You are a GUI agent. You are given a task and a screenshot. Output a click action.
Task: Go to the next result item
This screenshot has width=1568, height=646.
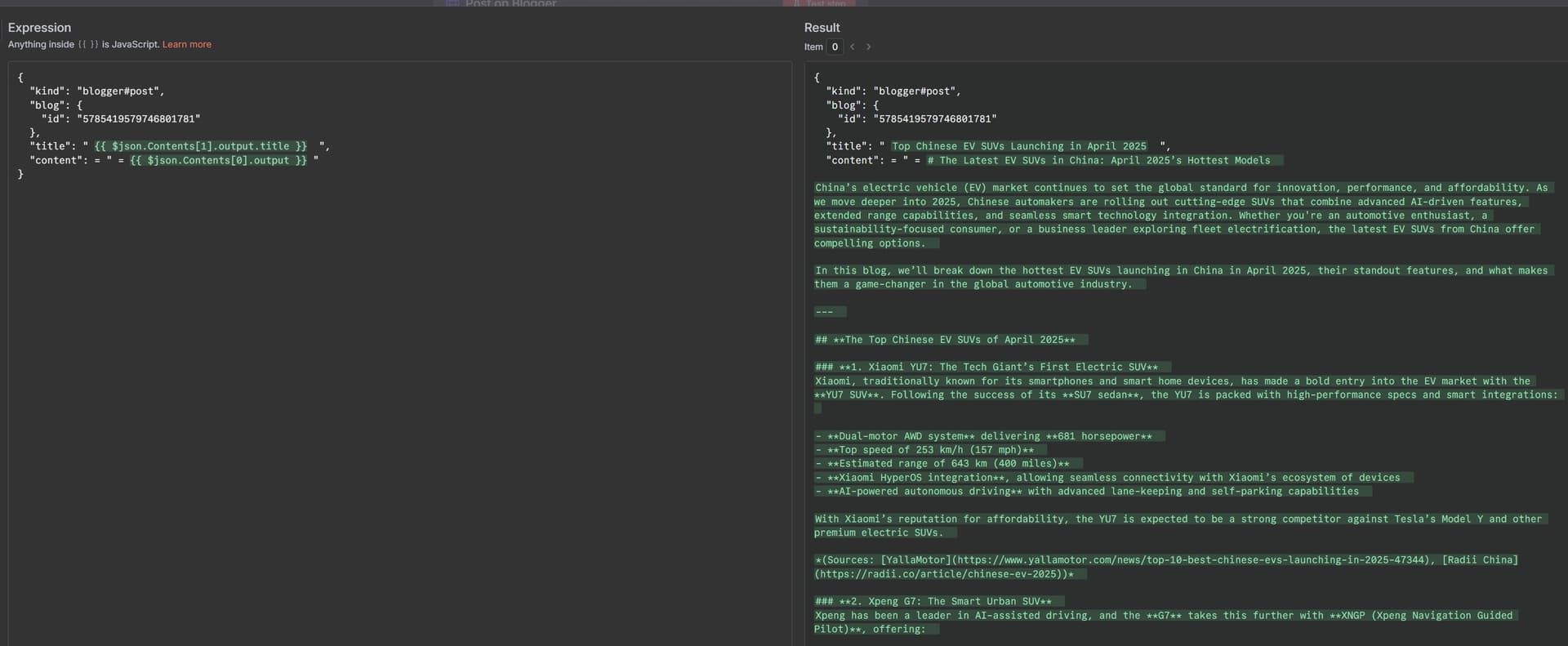[x=868, y=47]
